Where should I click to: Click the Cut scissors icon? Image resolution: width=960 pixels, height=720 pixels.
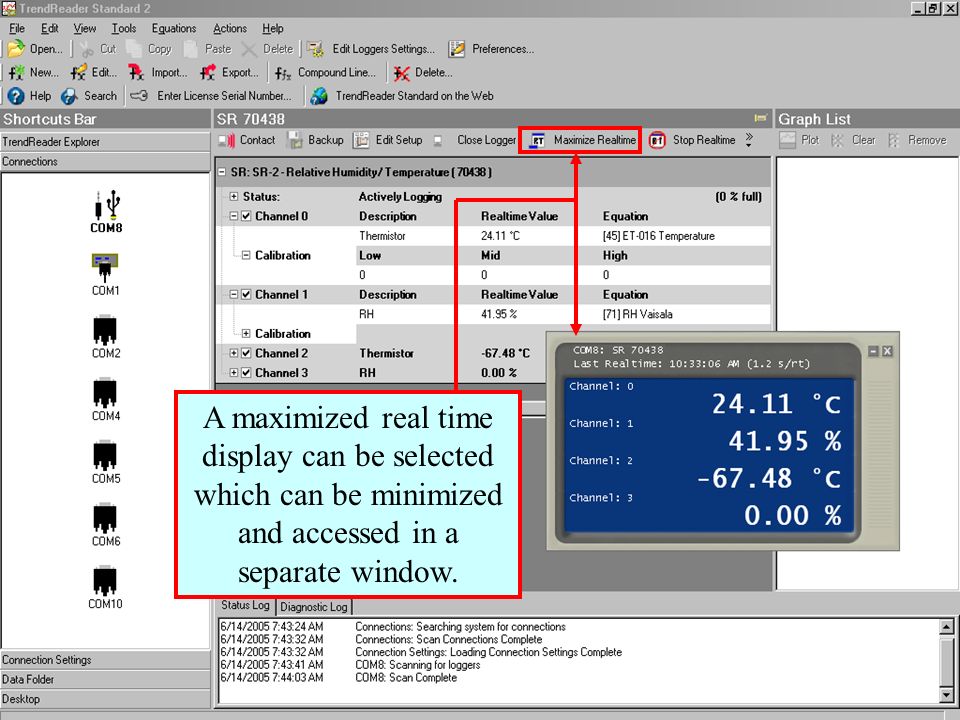tap(87, 49)
